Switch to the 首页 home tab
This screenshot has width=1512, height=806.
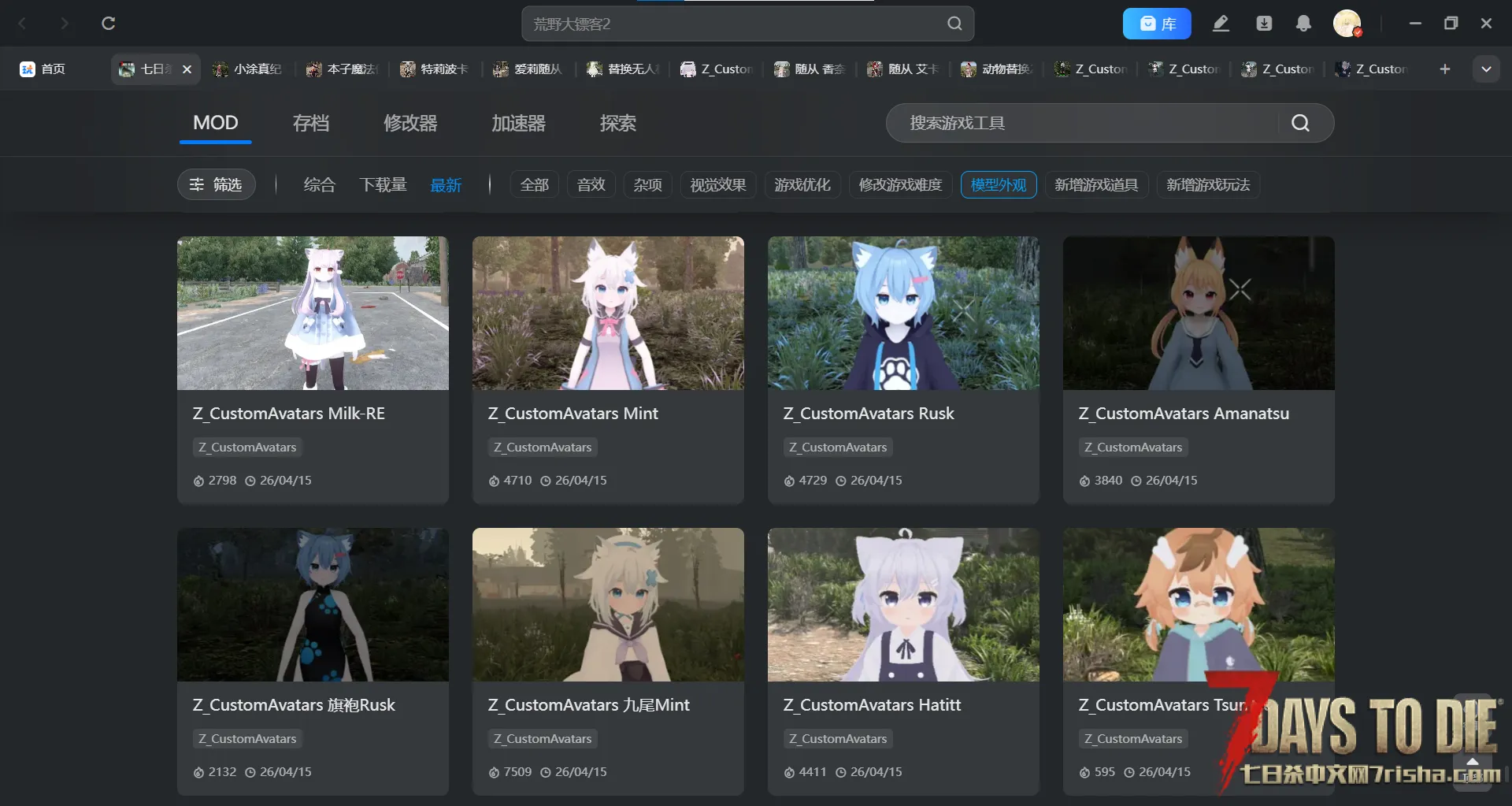(43, 69)
